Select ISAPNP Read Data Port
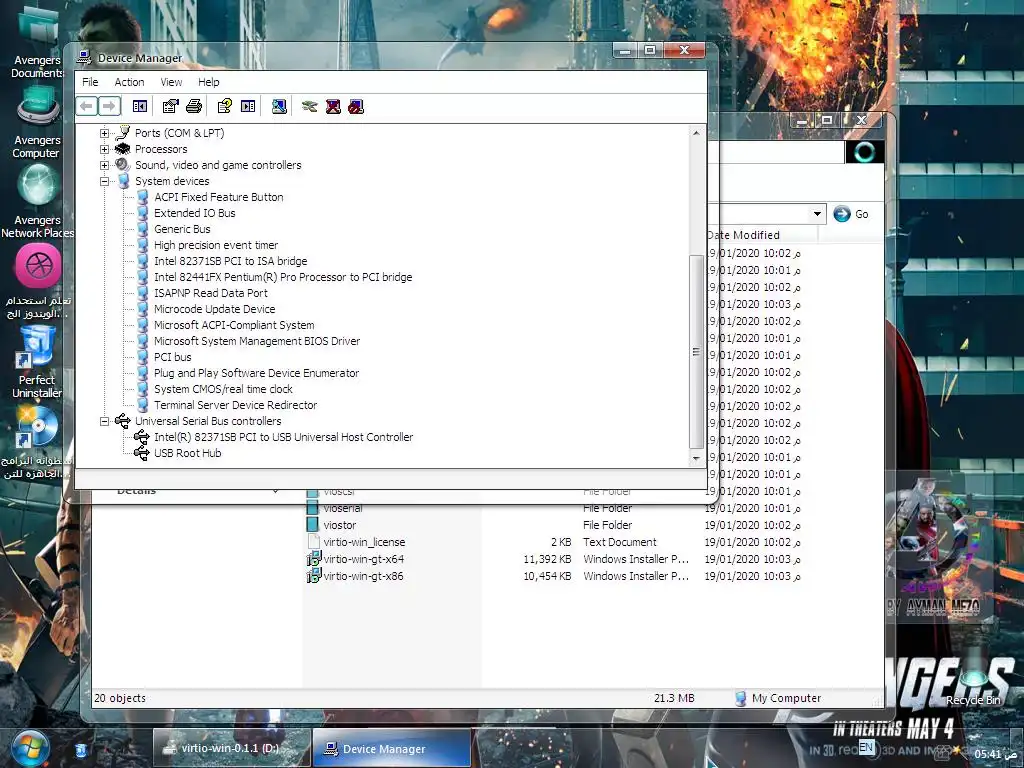The height and width of the screenshot is (768, 1024). (210, 293)
